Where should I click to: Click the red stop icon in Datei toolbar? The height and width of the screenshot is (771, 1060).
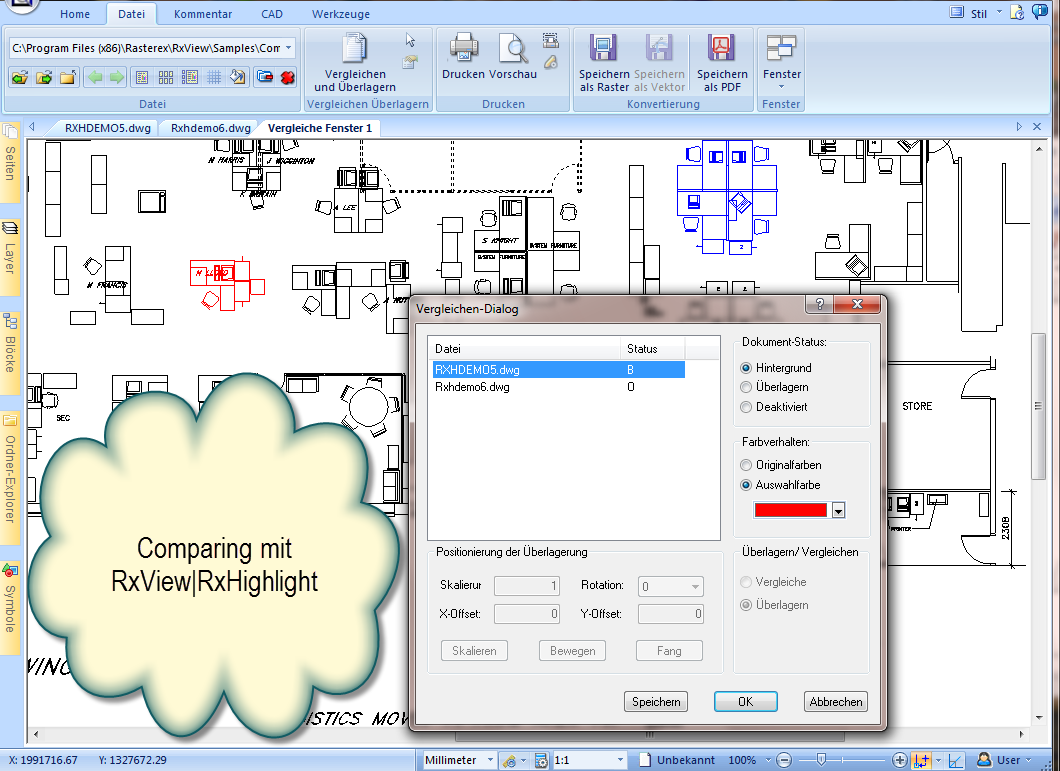click(x=288, y=77)
